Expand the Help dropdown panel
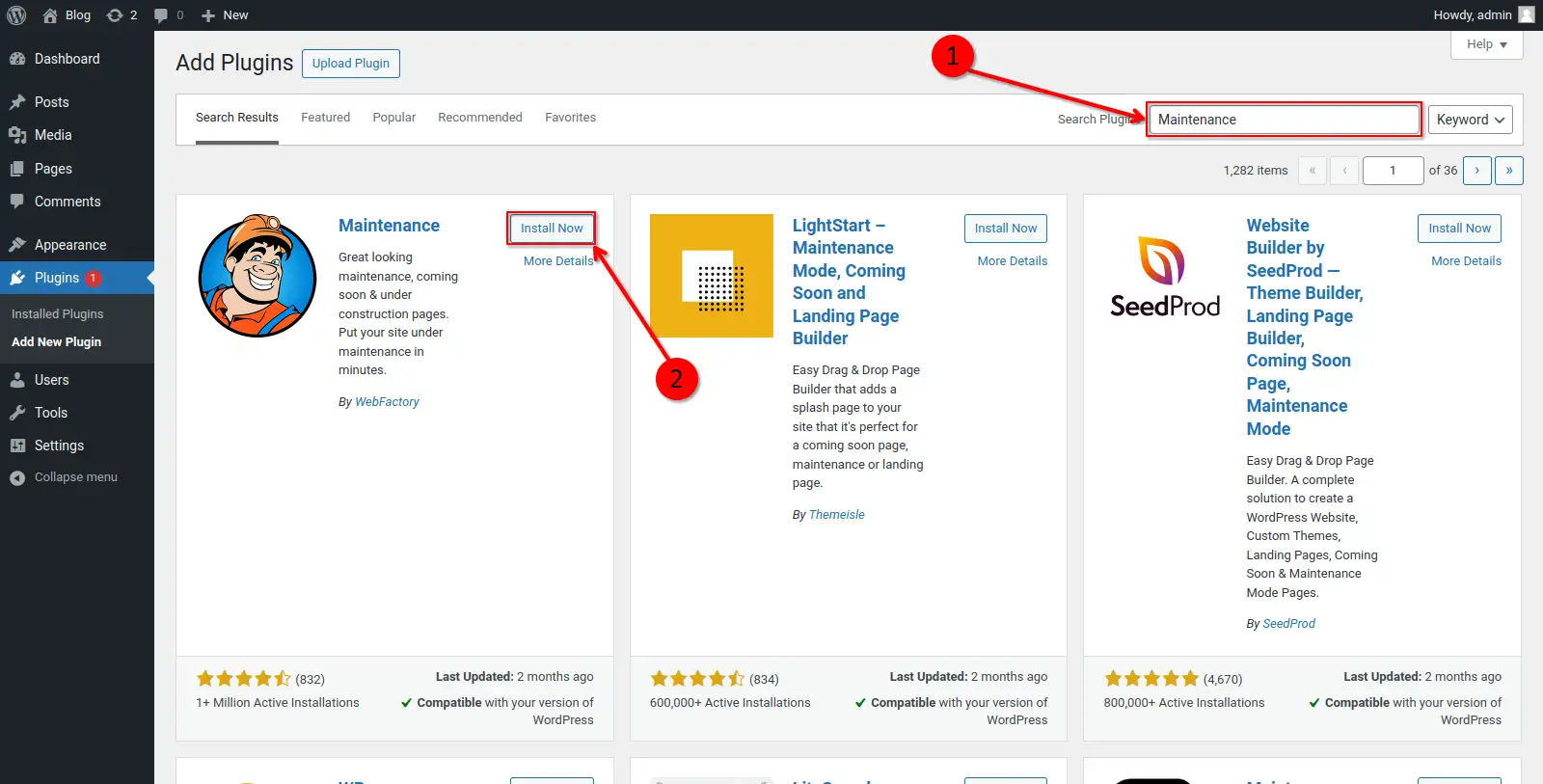Image resolution: width=1543 pixels, height=784 pixels. point(1486,44)
